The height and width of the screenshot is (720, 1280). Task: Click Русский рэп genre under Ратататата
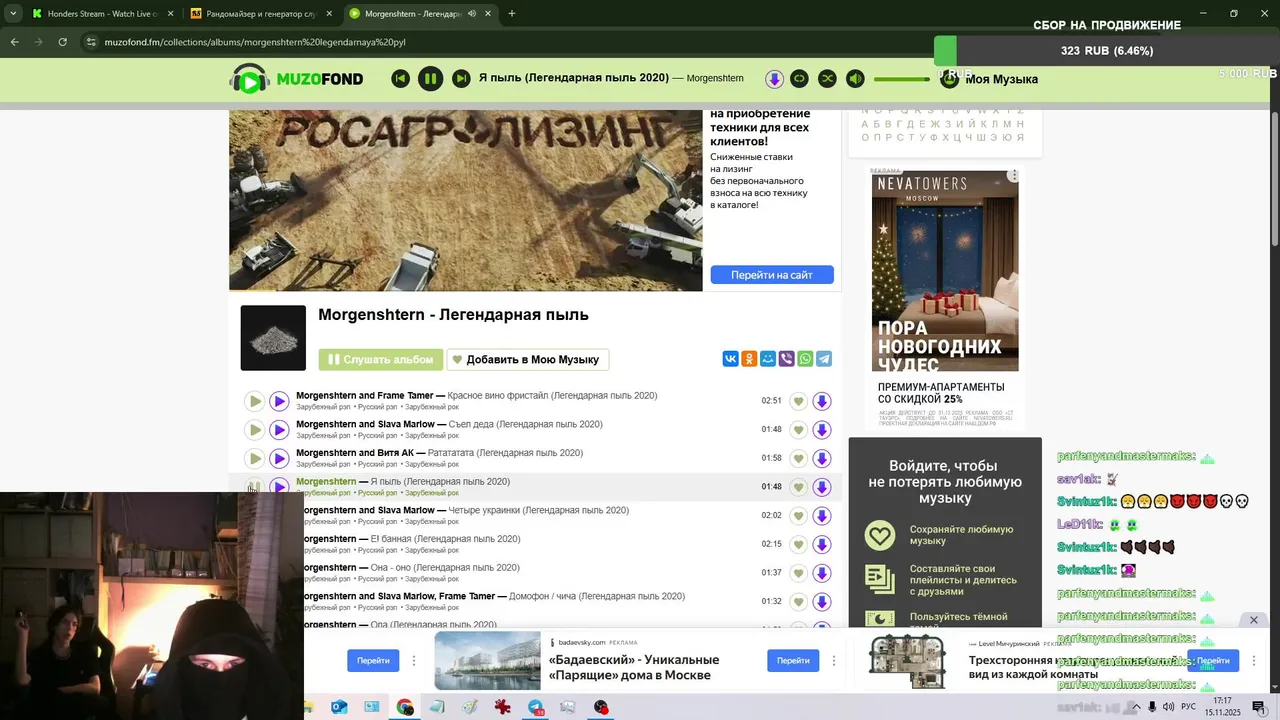pyautogui.click(x=378, y=464)
